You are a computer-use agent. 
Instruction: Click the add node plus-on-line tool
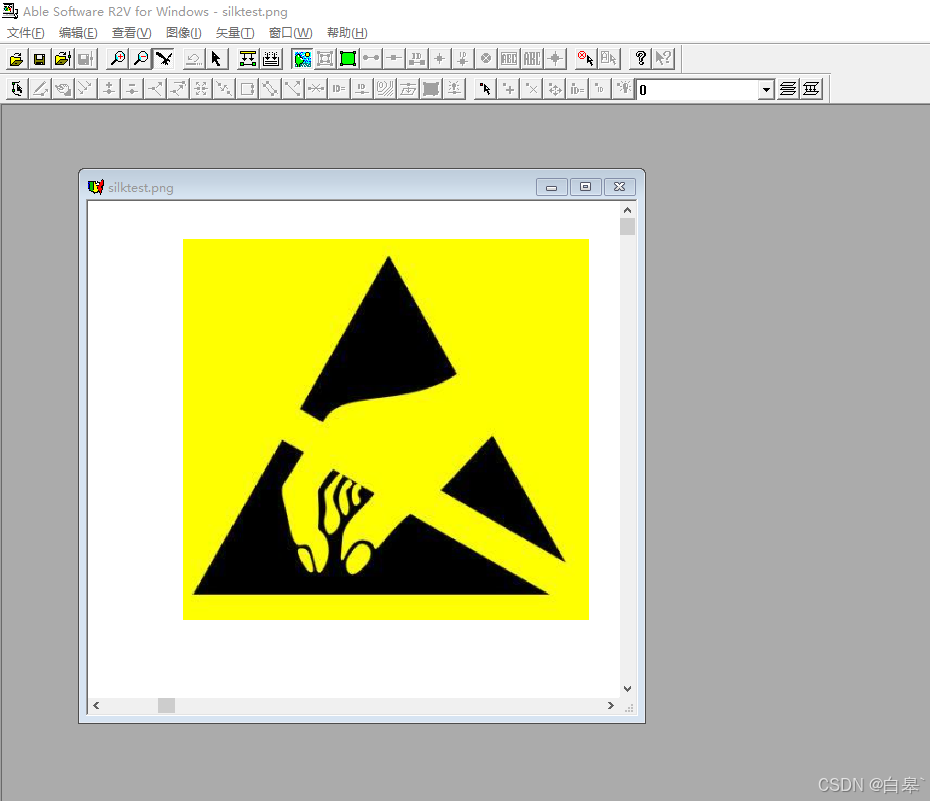tap(109, 89)
